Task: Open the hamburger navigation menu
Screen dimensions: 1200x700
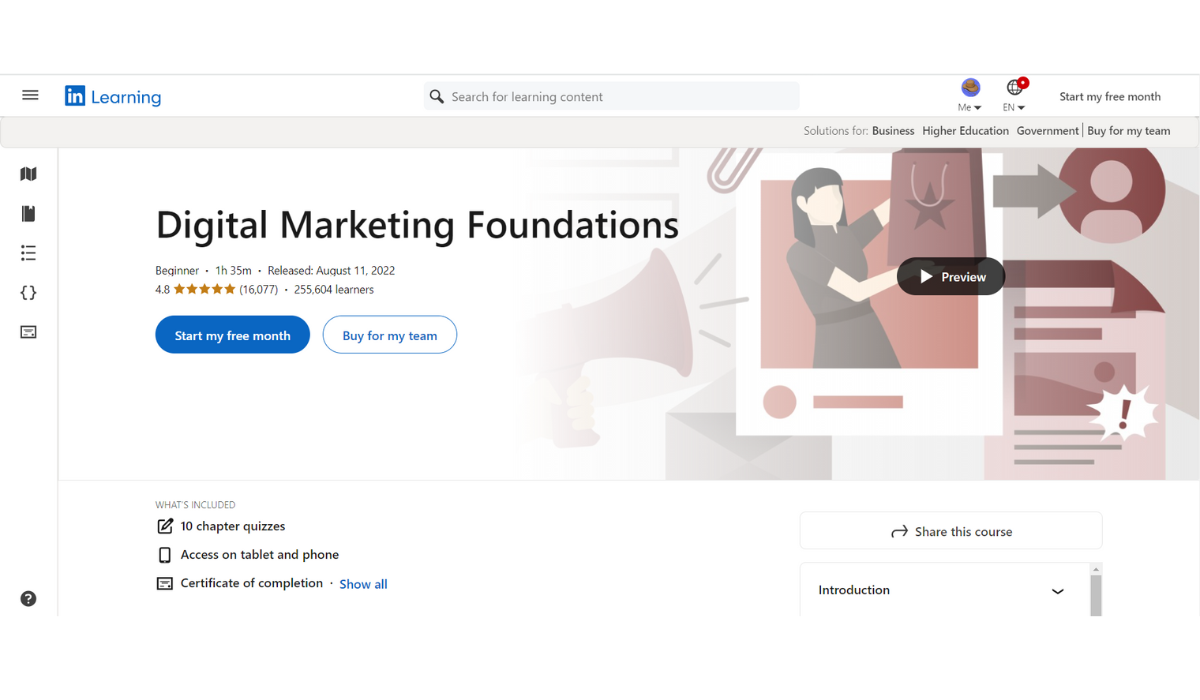Action: point(30,95)
